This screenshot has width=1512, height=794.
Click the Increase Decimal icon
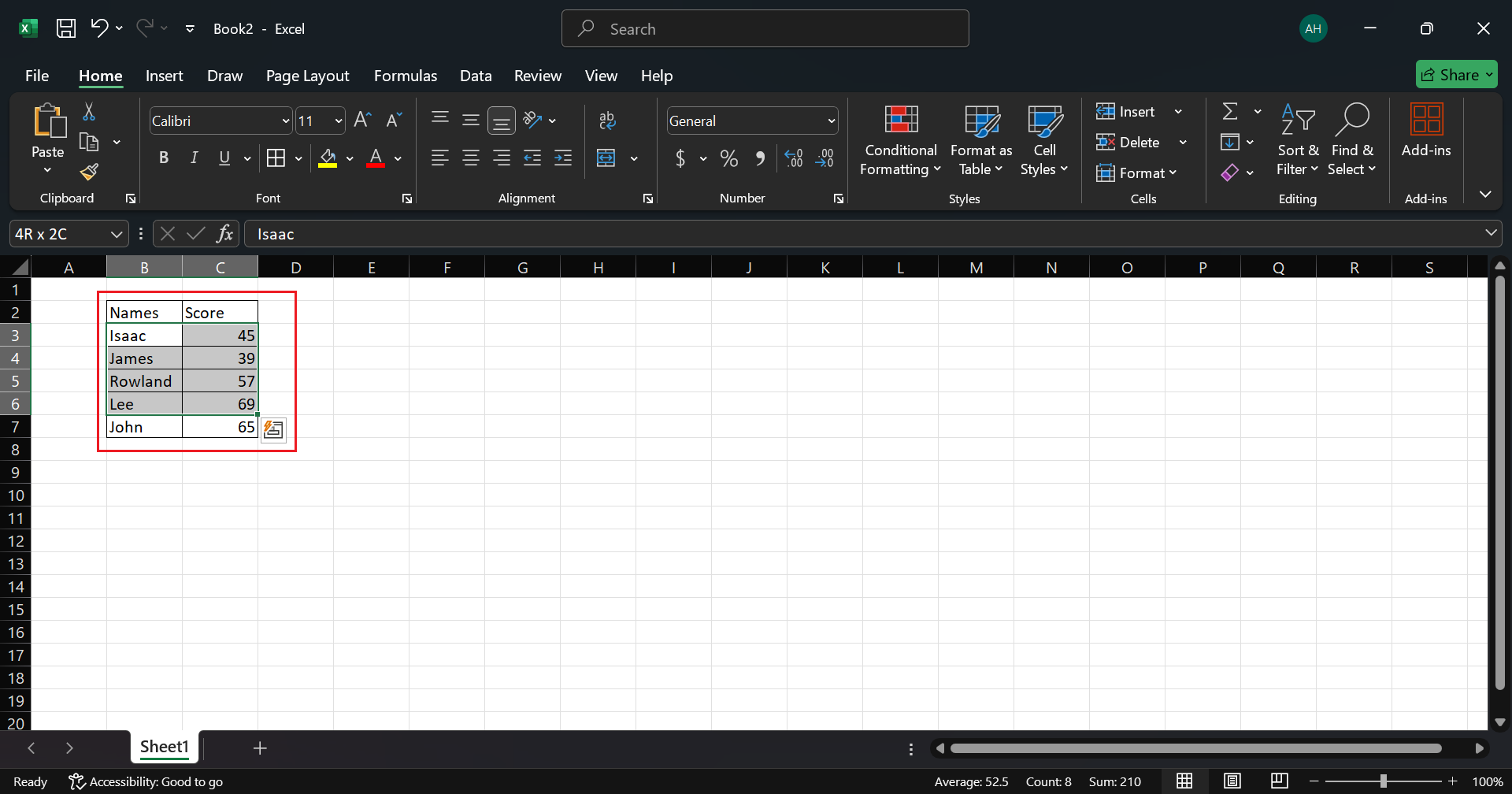(x=793, y=158)
